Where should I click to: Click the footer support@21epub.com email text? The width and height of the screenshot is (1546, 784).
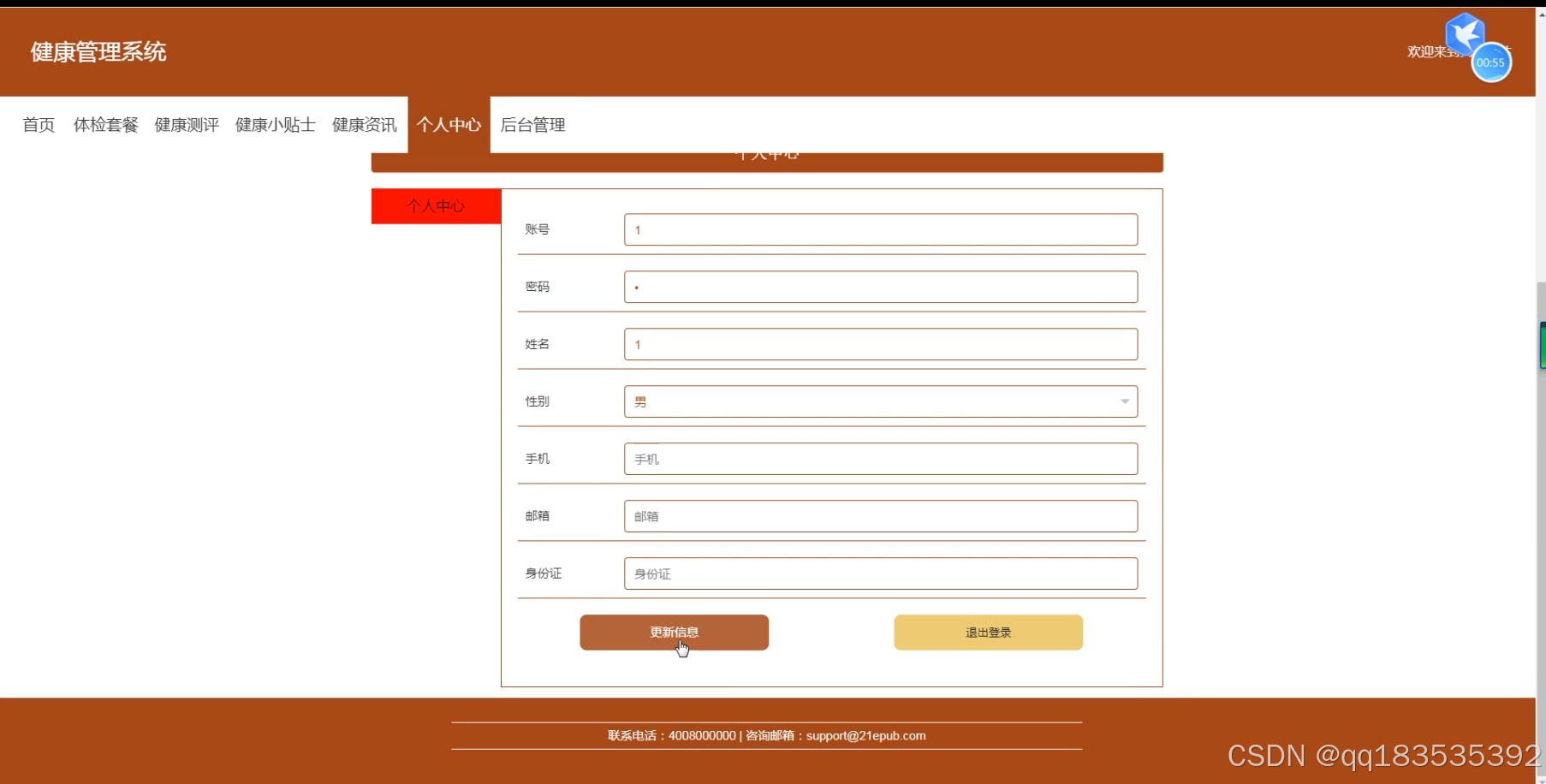pyautogui.click(x=865, y=736)
